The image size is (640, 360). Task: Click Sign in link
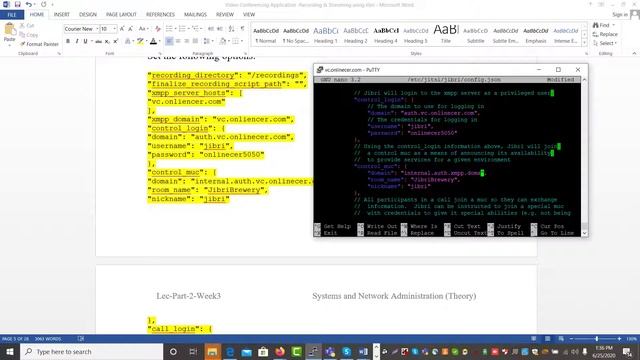[620, 15]
